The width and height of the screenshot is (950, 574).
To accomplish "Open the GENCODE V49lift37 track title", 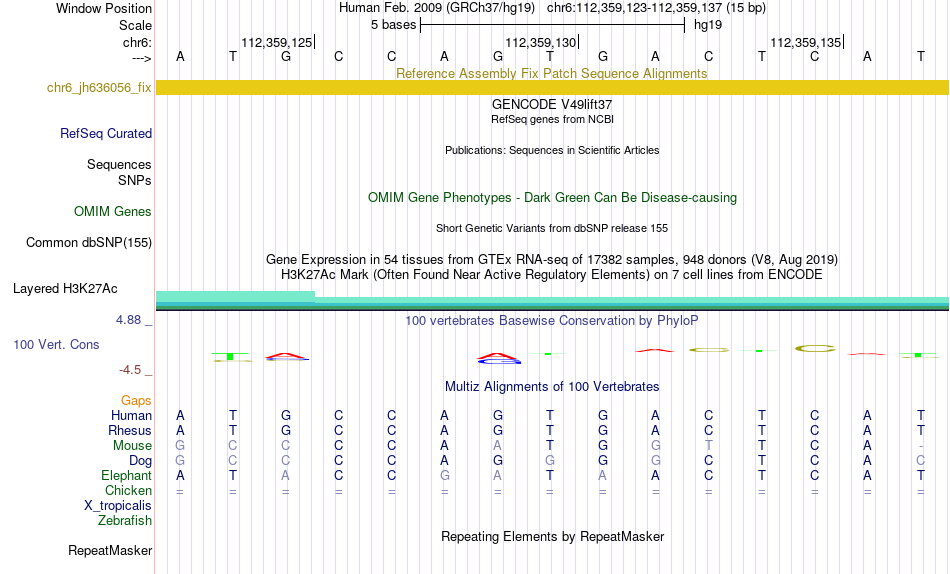I will point(552,104).
